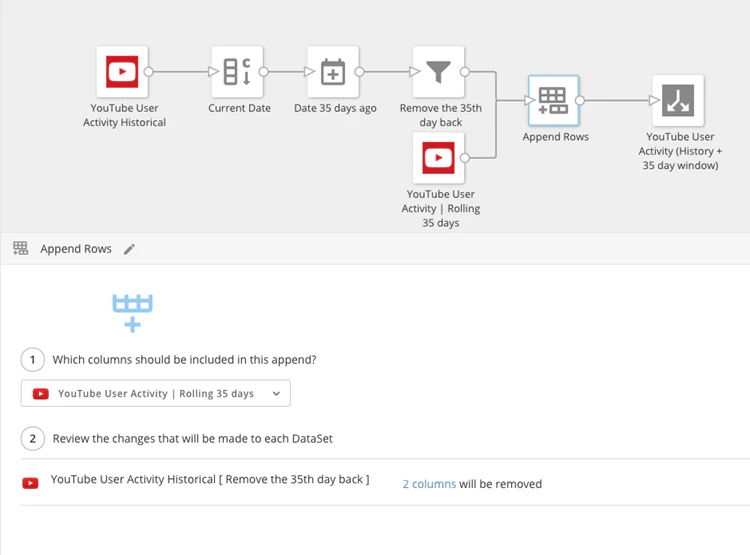Click 'YouTube User Activity Historical [ Remove the 35th day back ]' text
The height and width of the screenshot is (555, 750).
pyautogui.click(x=210, y=479)
